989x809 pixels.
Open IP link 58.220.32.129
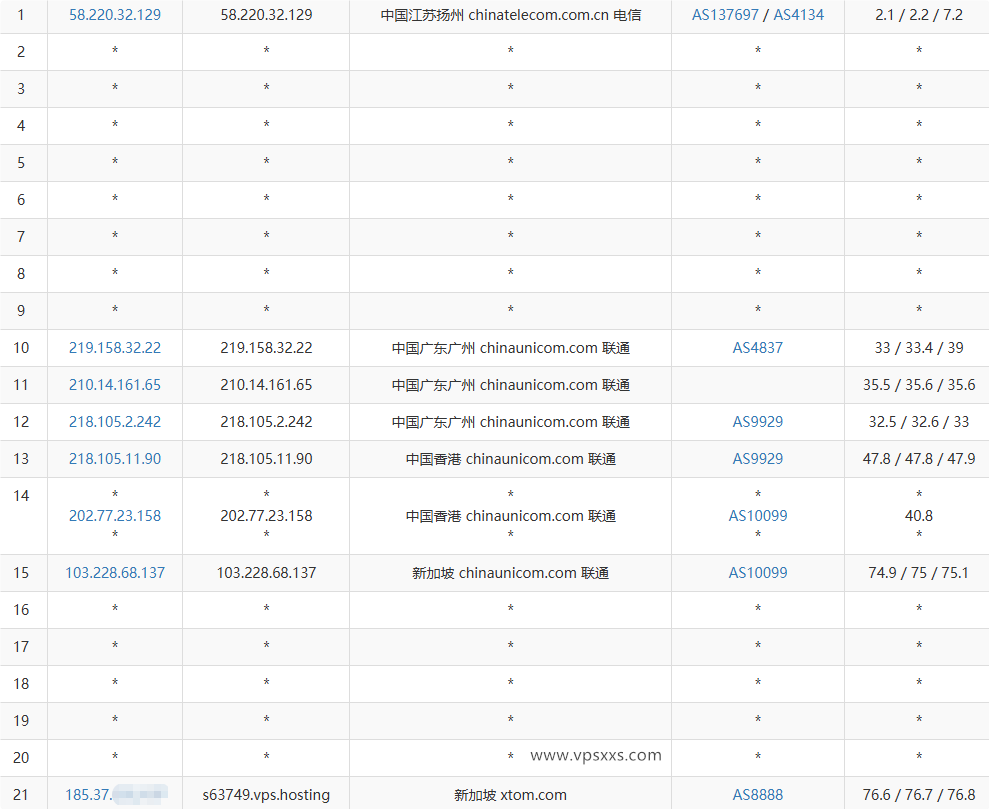coord(115,15)
